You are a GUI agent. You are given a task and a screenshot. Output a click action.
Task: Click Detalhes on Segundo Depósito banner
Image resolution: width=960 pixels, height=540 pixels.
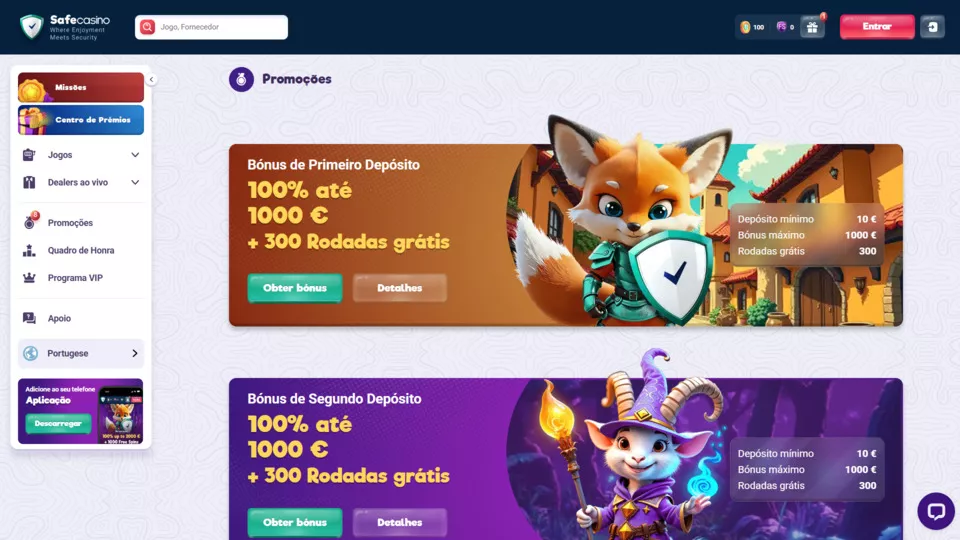pos(399,522)
